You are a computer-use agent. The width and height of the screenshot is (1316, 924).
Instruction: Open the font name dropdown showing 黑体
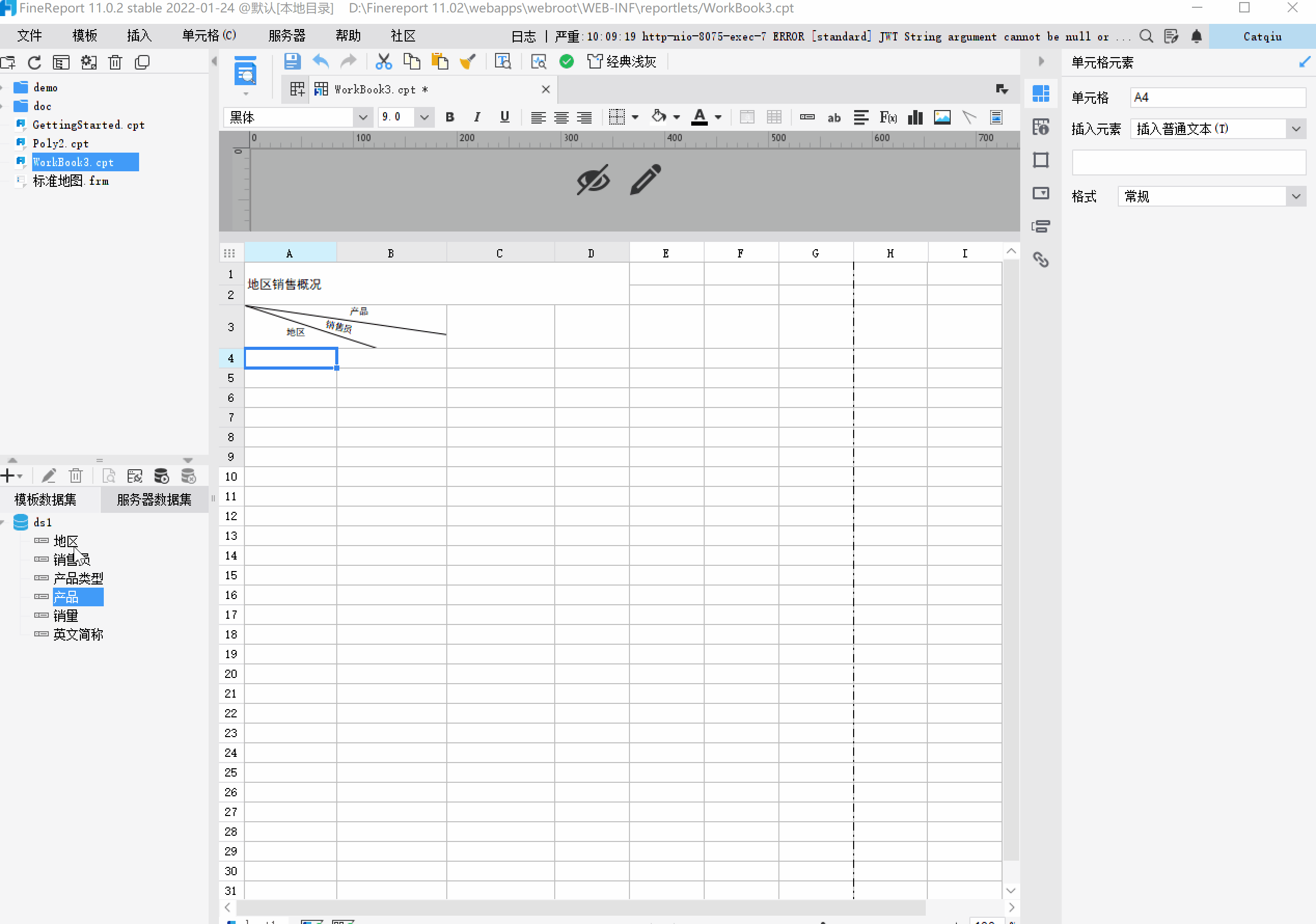click(362, 117)
